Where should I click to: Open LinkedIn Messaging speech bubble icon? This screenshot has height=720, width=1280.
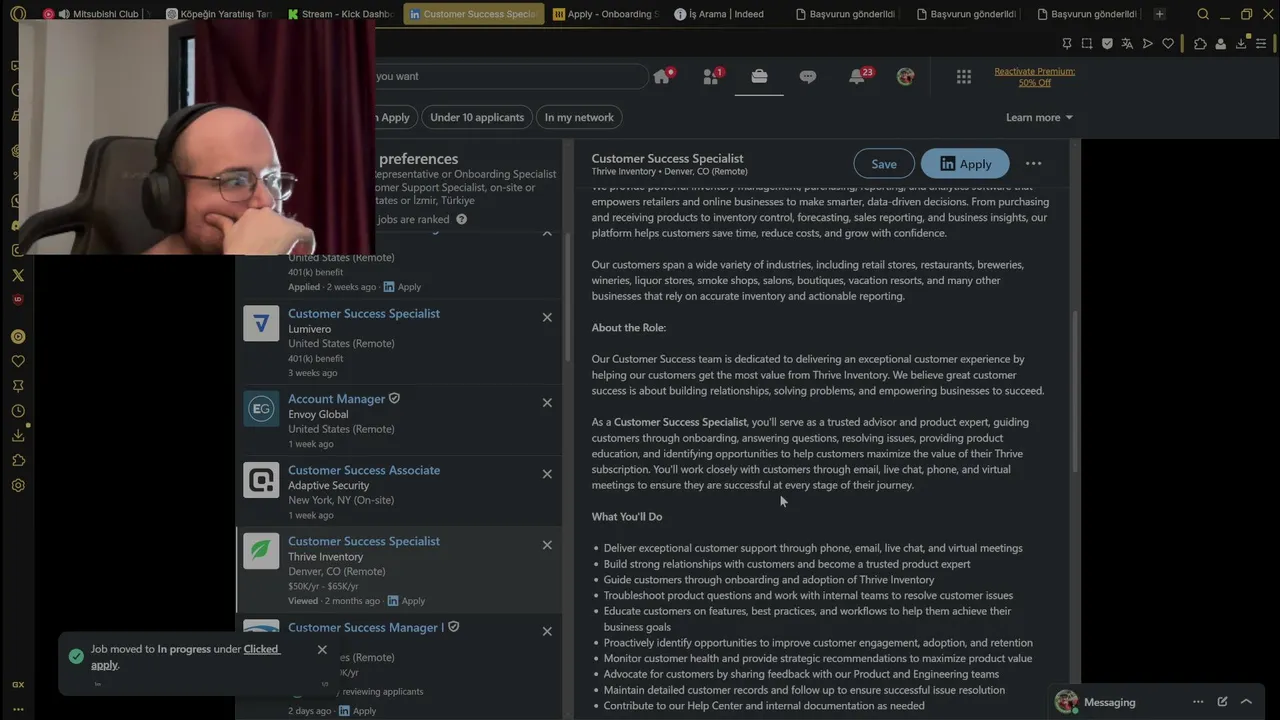coord(808,77)
